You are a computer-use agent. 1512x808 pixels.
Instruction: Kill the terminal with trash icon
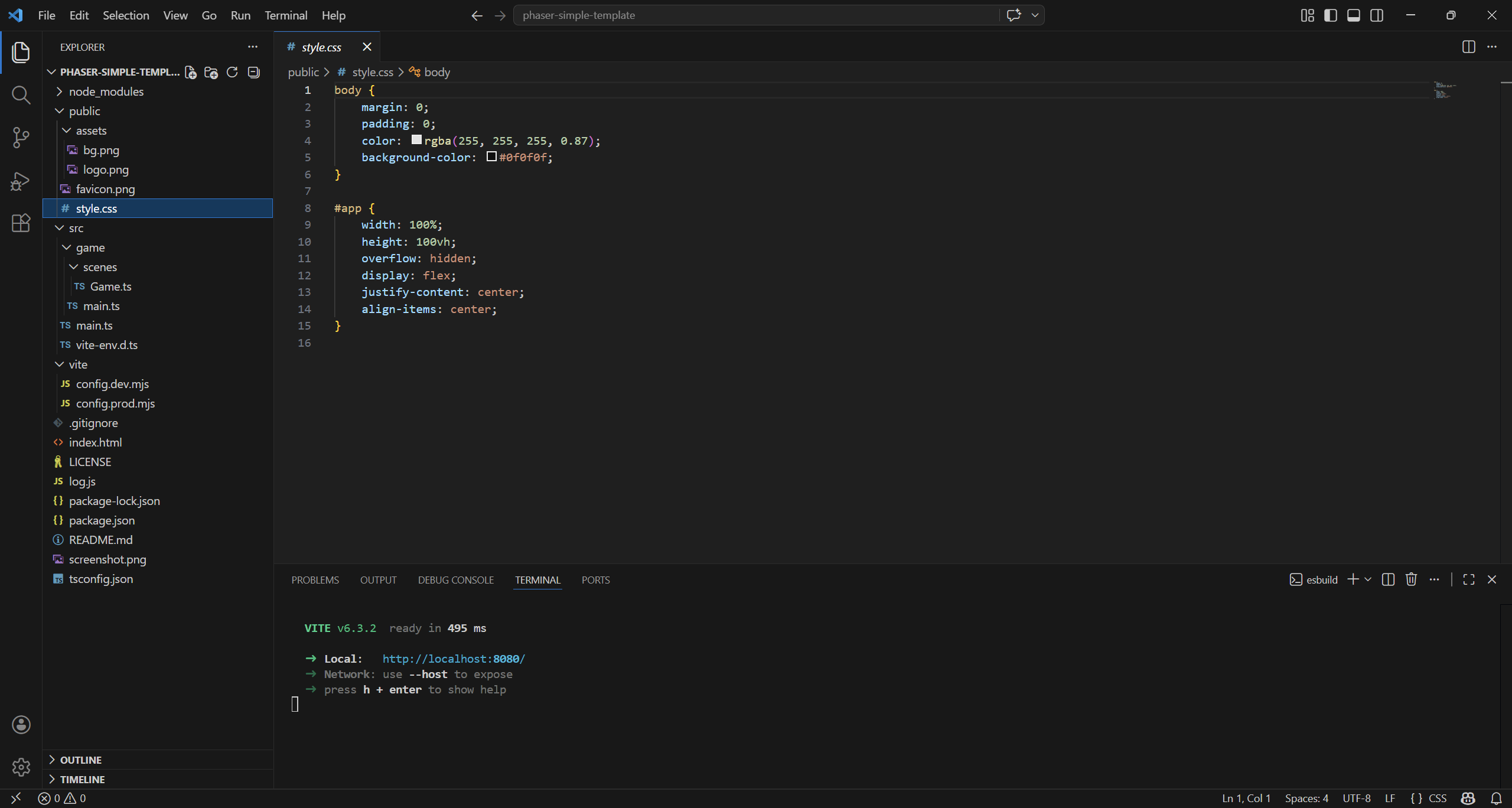(1411, 579)
